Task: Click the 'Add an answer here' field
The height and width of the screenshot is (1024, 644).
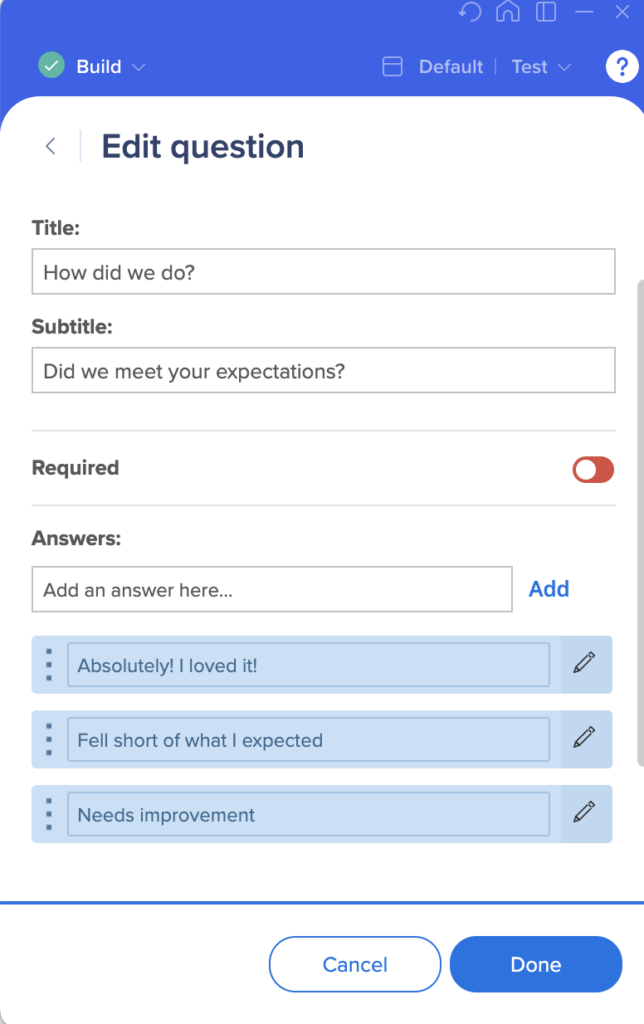Action: (272, 589)
